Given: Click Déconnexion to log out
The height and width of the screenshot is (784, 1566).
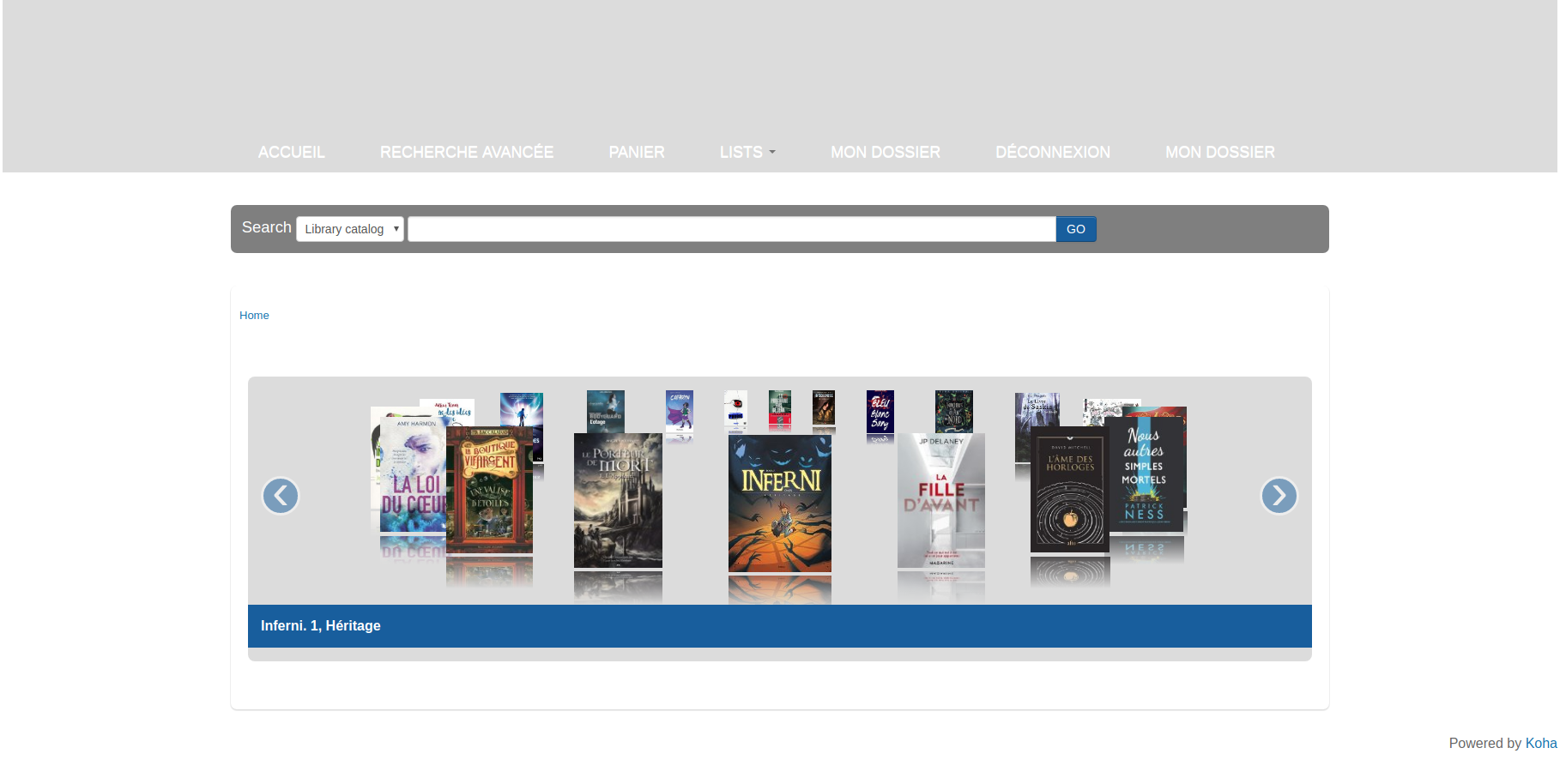Looking at the screenshot, I should pos(1052,152).
